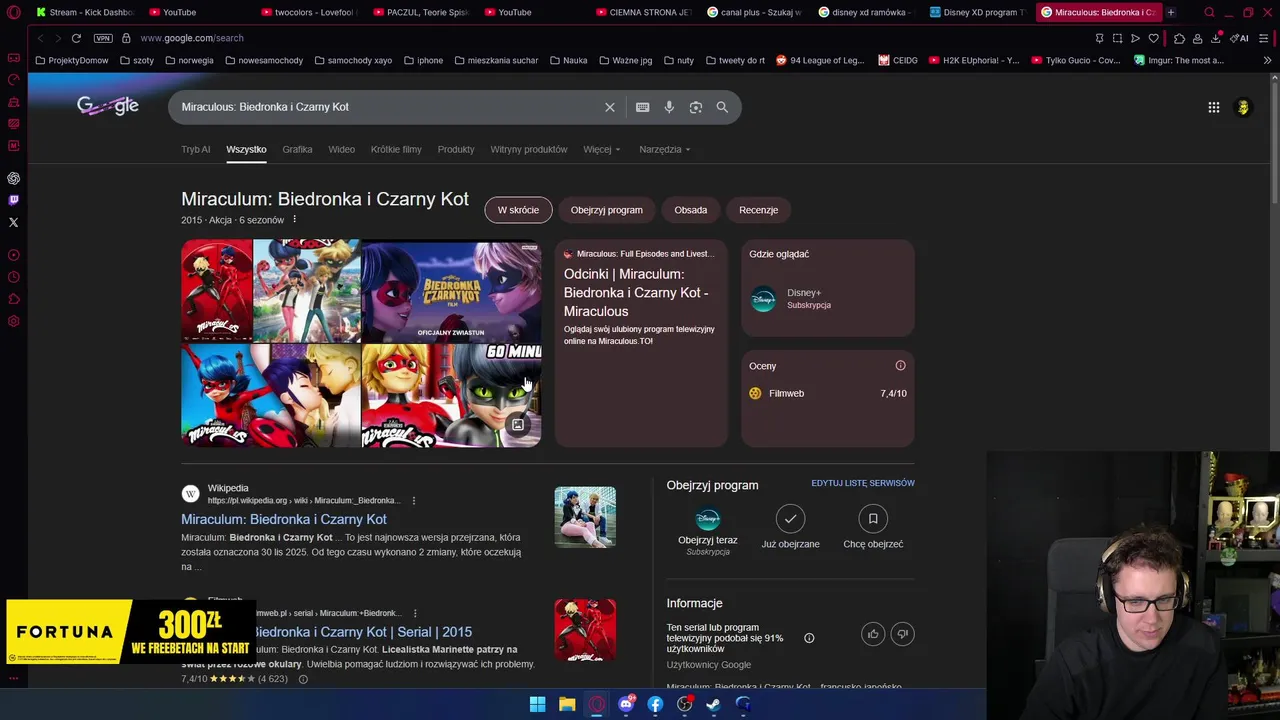Viewport: 1280px width, 720px height.
Task: Switch to Witryny produktów tab
Action: click(529, 149)
